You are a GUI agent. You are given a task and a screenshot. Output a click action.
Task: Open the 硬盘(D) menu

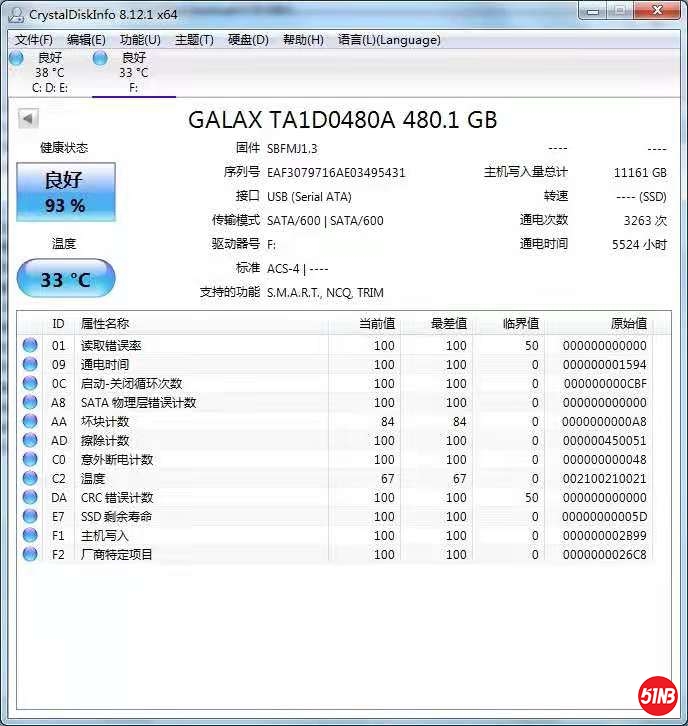click(x=248, y=40)
